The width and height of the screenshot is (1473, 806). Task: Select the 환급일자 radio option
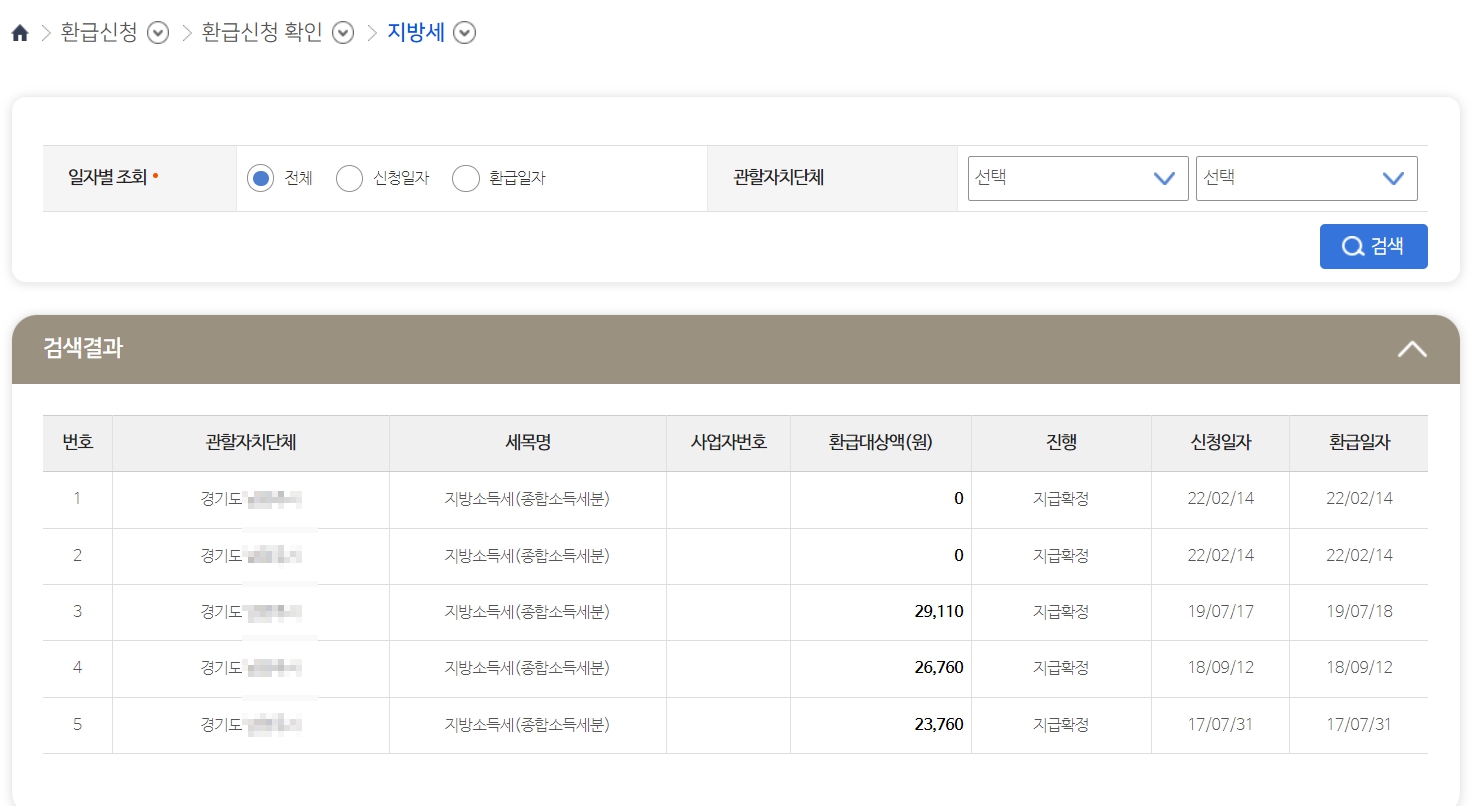(x=466, y=177)
